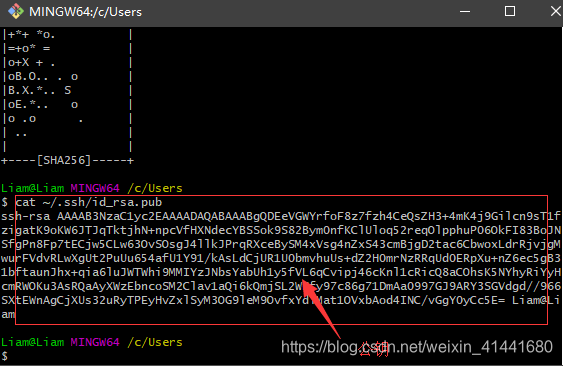This screenshot has width=563, height=366.
Task: Click the key line starting with 'SfgPn8Fp7tECjw5'
Action: (x=281, y=244)
